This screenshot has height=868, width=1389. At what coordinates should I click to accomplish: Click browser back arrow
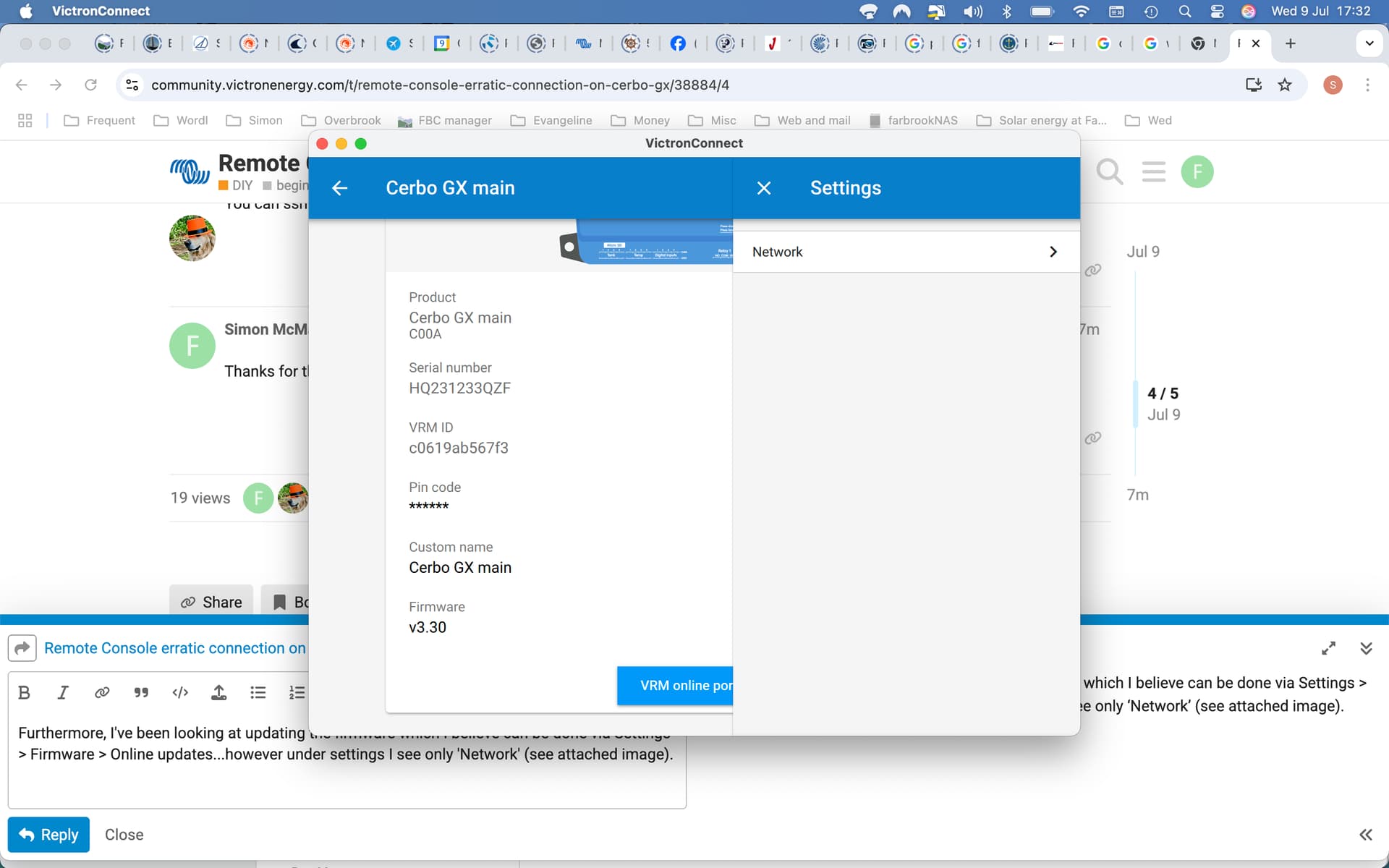coord(22,85)
